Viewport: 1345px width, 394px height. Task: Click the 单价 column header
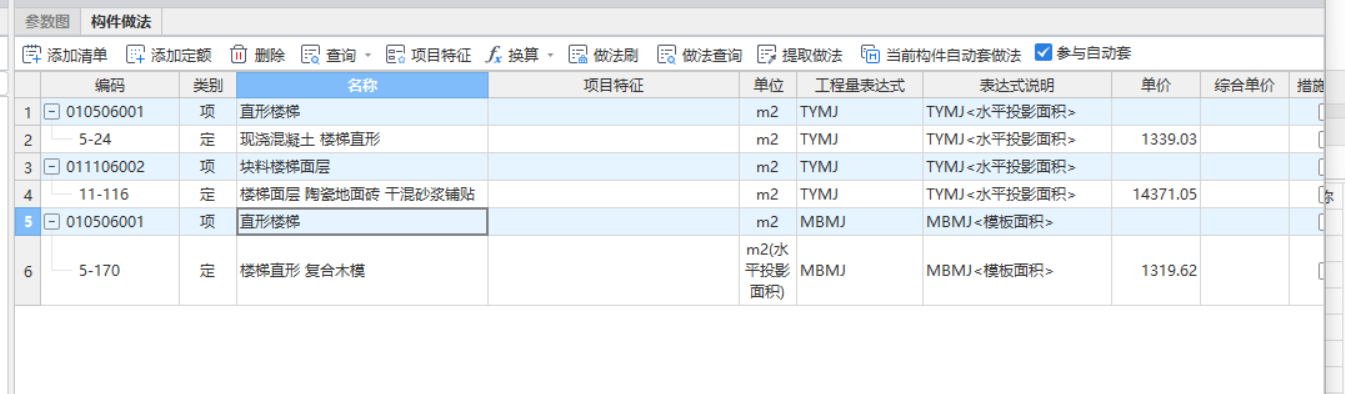click(x=1156, y=86)
